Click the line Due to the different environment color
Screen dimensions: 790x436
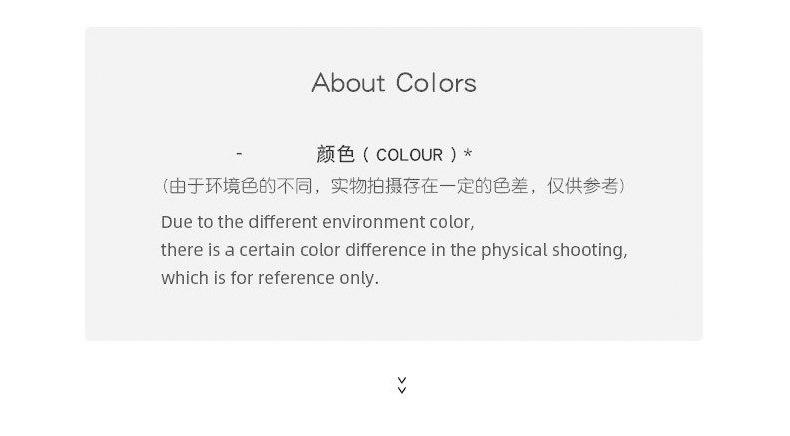(317, 222)
